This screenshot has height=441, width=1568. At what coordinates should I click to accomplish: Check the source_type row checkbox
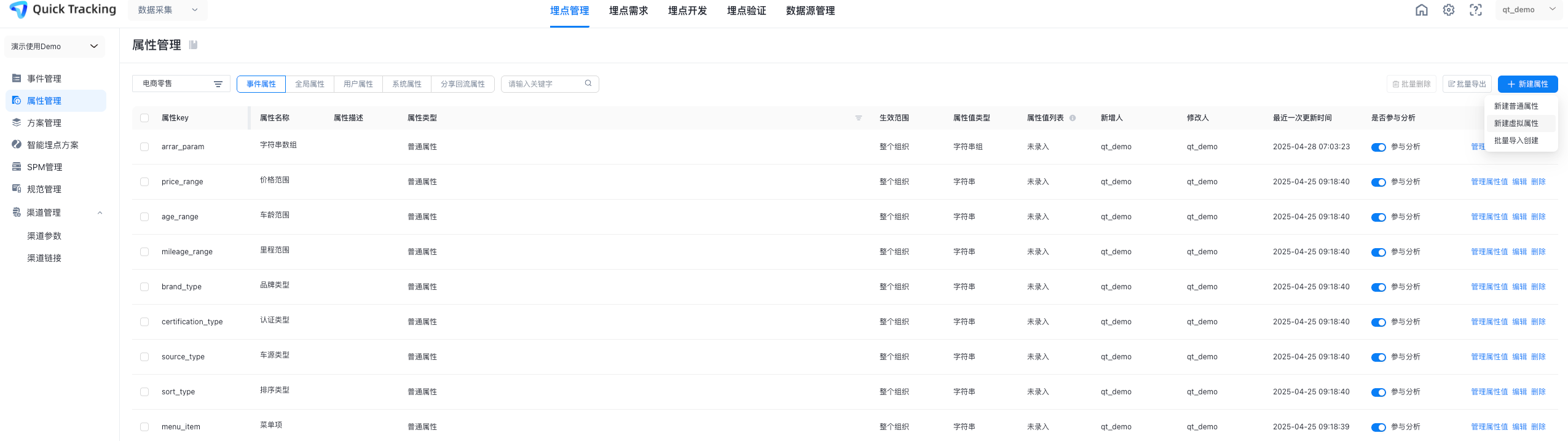point(144,357)
